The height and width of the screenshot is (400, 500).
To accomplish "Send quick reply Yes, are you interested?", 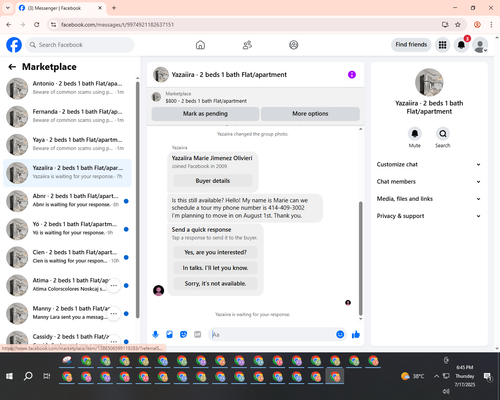I will click(215, 252).
